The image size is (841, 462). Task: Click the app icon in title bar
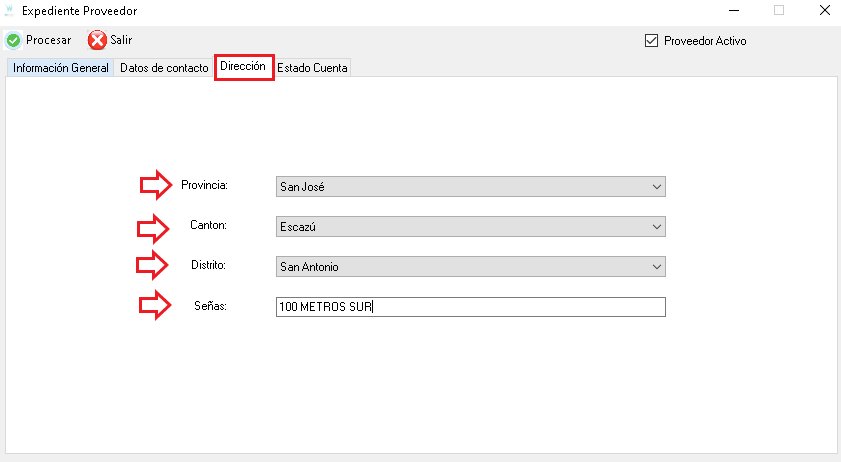(x=9, y=10)
